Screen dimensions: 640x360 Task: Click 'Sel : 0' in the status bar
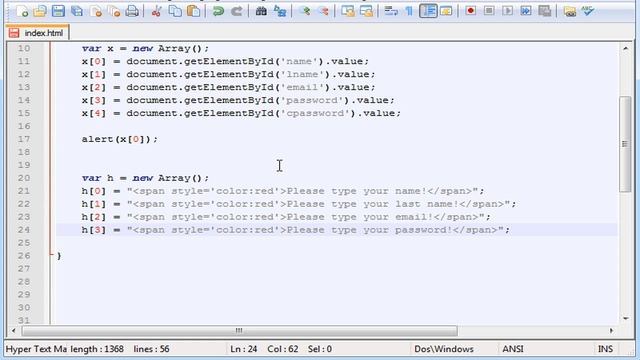(x=320, y=349)
